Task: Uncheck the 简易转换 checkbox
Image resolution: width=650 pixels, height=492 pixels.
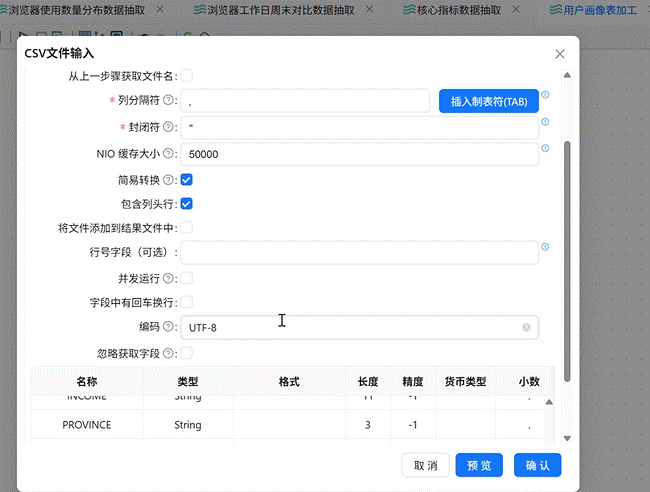Action: 187,180
